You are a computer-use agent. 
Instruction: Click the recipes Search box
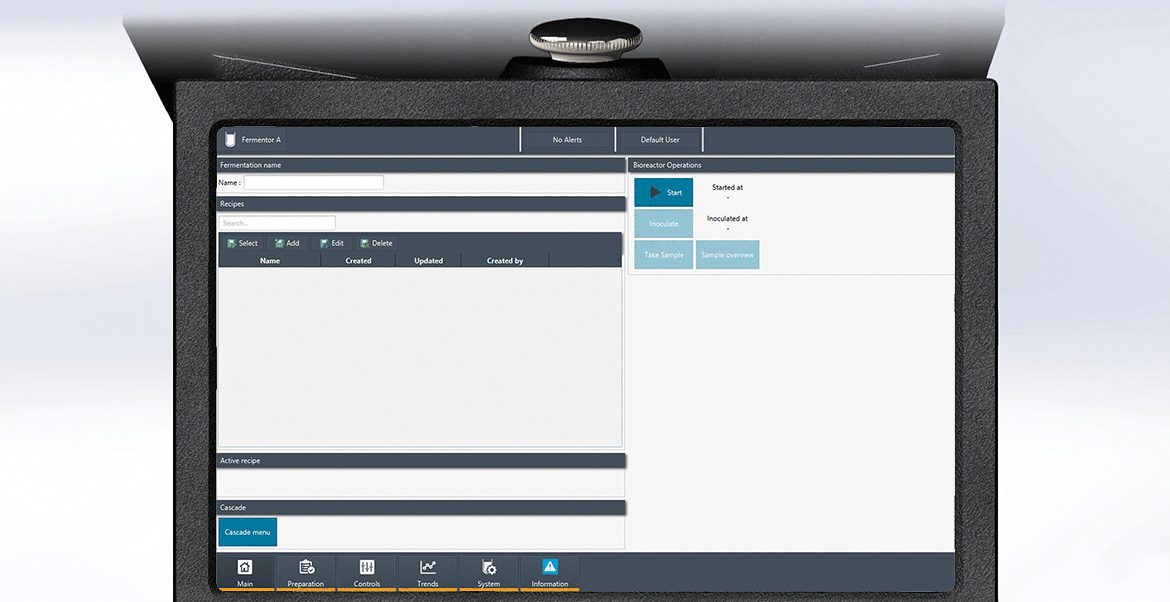277,223
